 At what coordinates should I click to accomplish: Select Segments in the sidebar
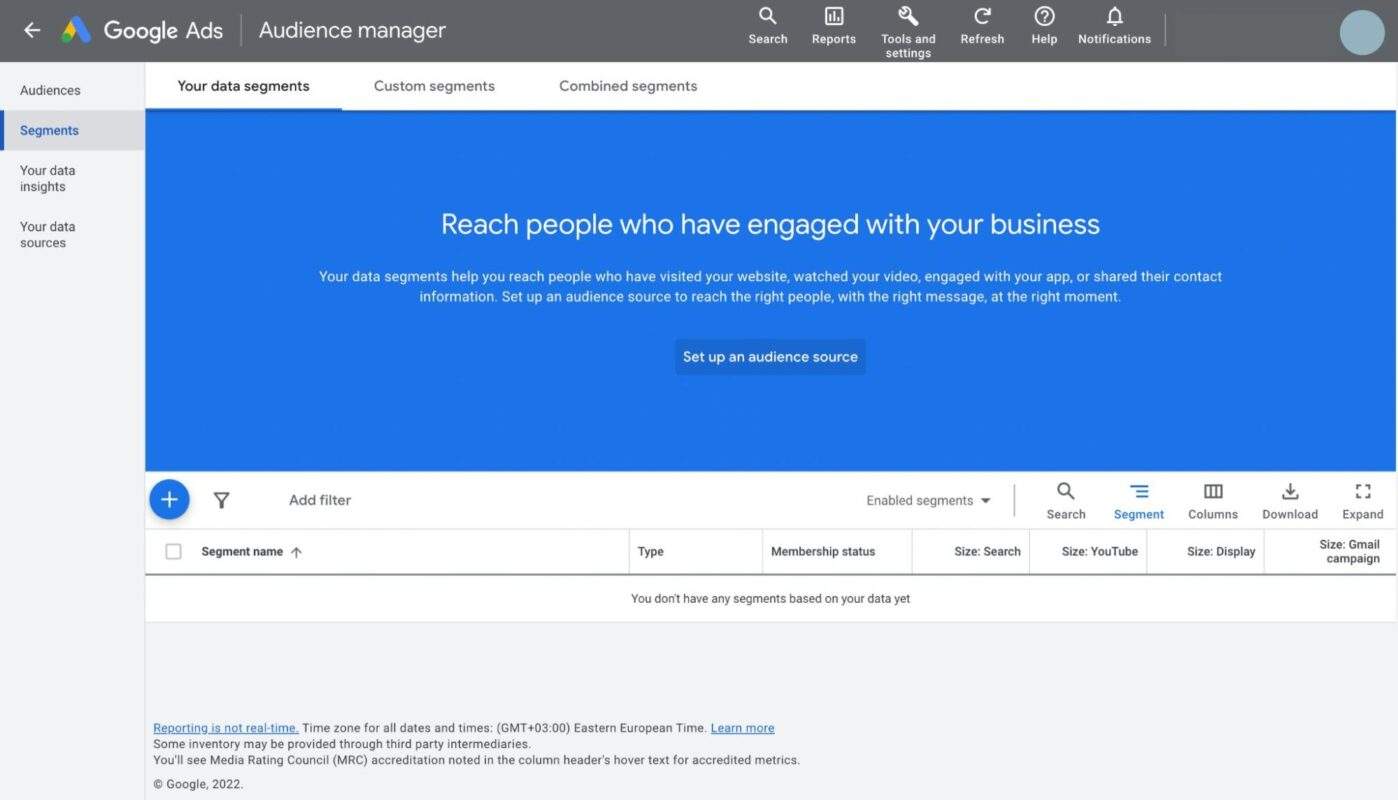pos(72,130)
